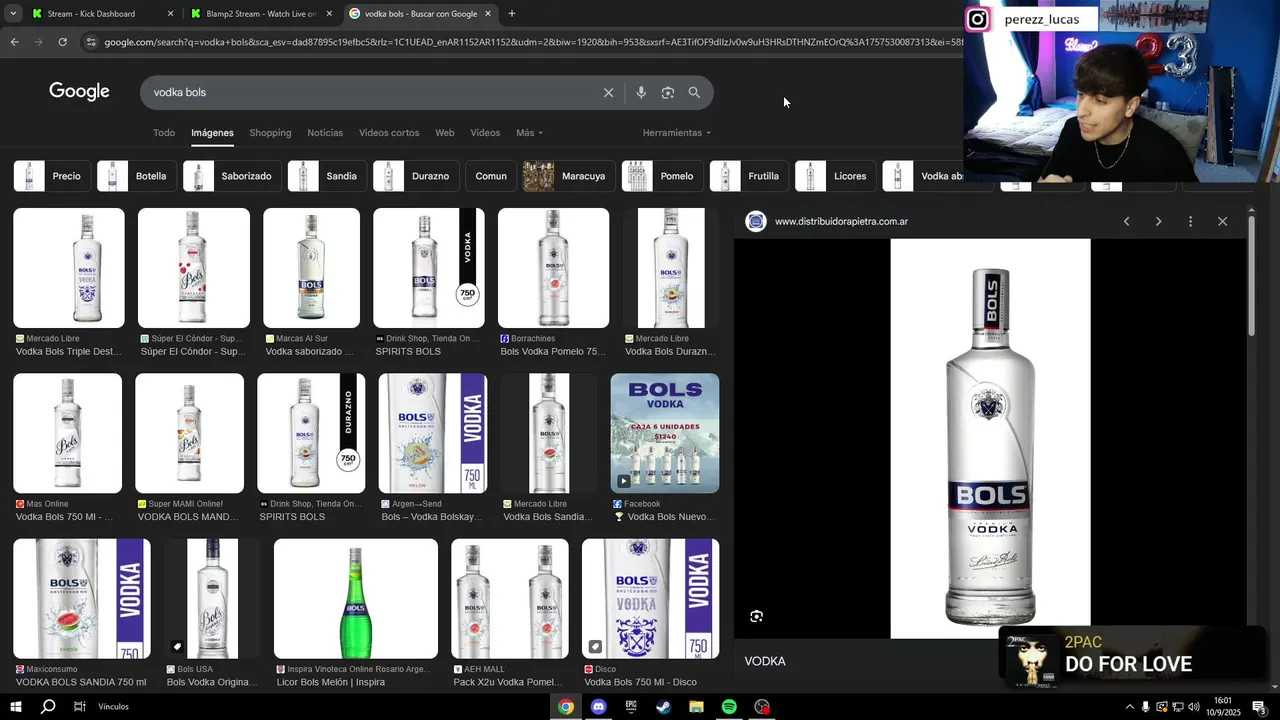Image resolution: width=1280 pixels, height=720 pixels.
Task: Open the tab search dropdown in Chrome
Action: point(13,14)
